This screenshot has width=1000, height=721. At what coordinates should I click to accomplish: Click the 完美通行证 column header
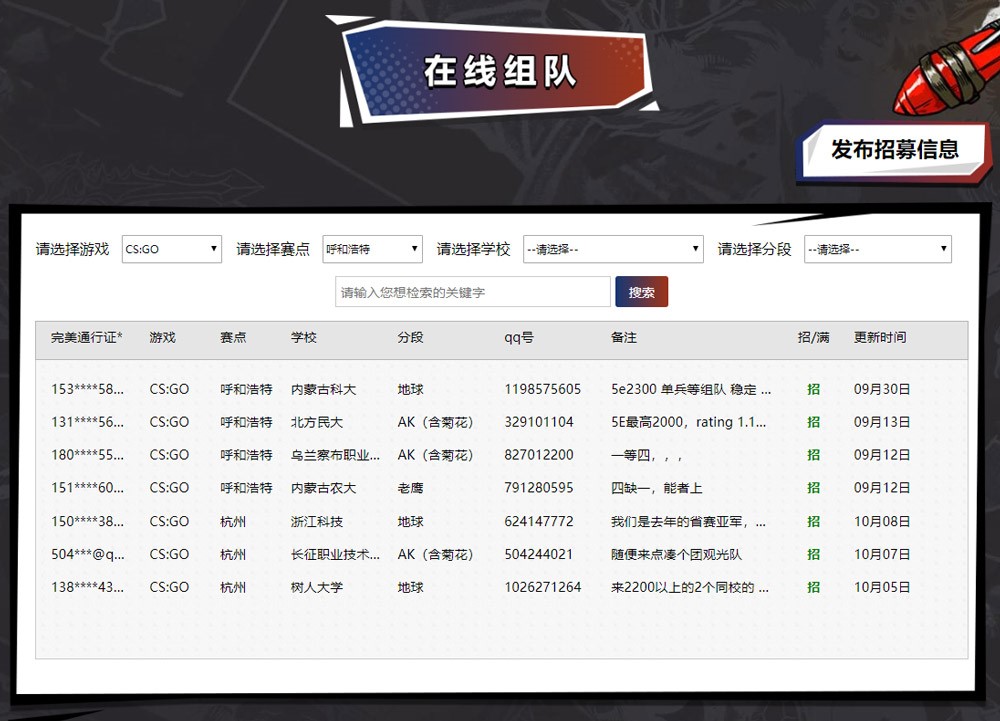pos(87,338)
